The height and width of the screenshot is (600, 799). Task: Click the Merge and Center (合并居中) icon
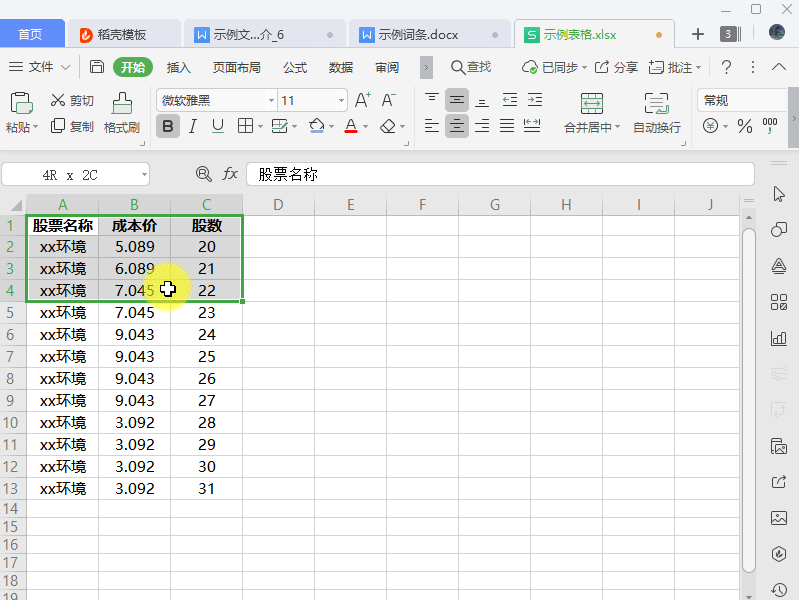[591, 103]
